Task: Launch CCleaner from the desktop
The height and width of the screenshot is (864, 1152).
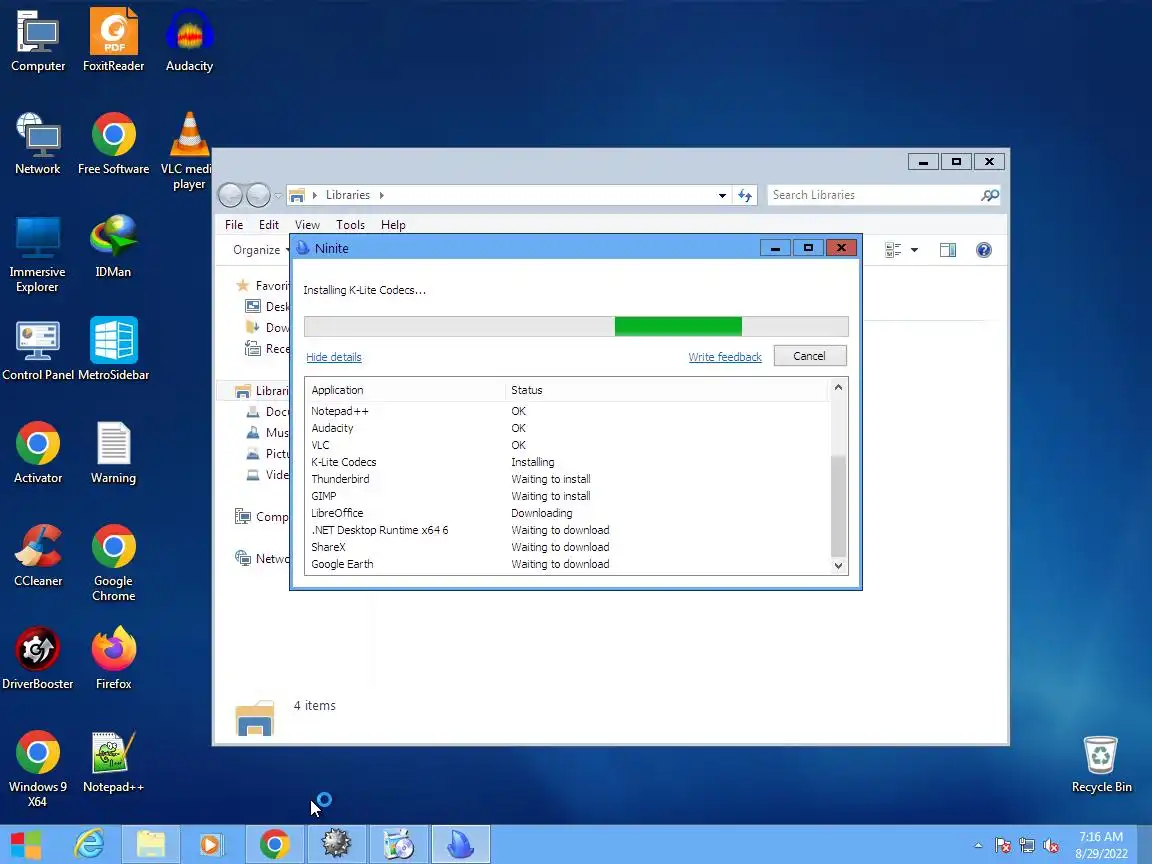Action: pyautogui.click(x=38, y=555)
